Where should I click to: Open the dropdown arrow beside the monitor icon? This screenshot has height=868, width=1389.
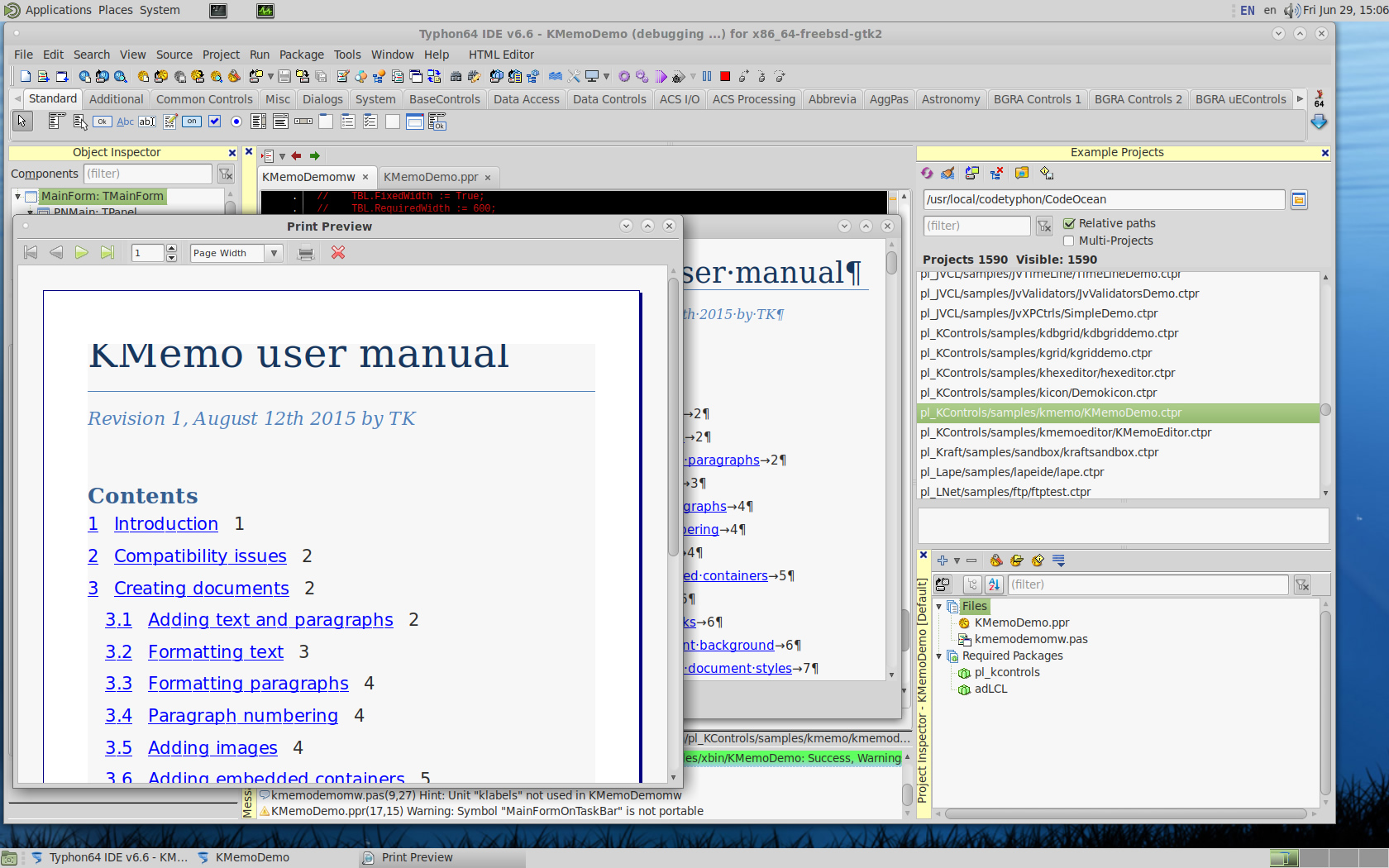click(606, 76)
